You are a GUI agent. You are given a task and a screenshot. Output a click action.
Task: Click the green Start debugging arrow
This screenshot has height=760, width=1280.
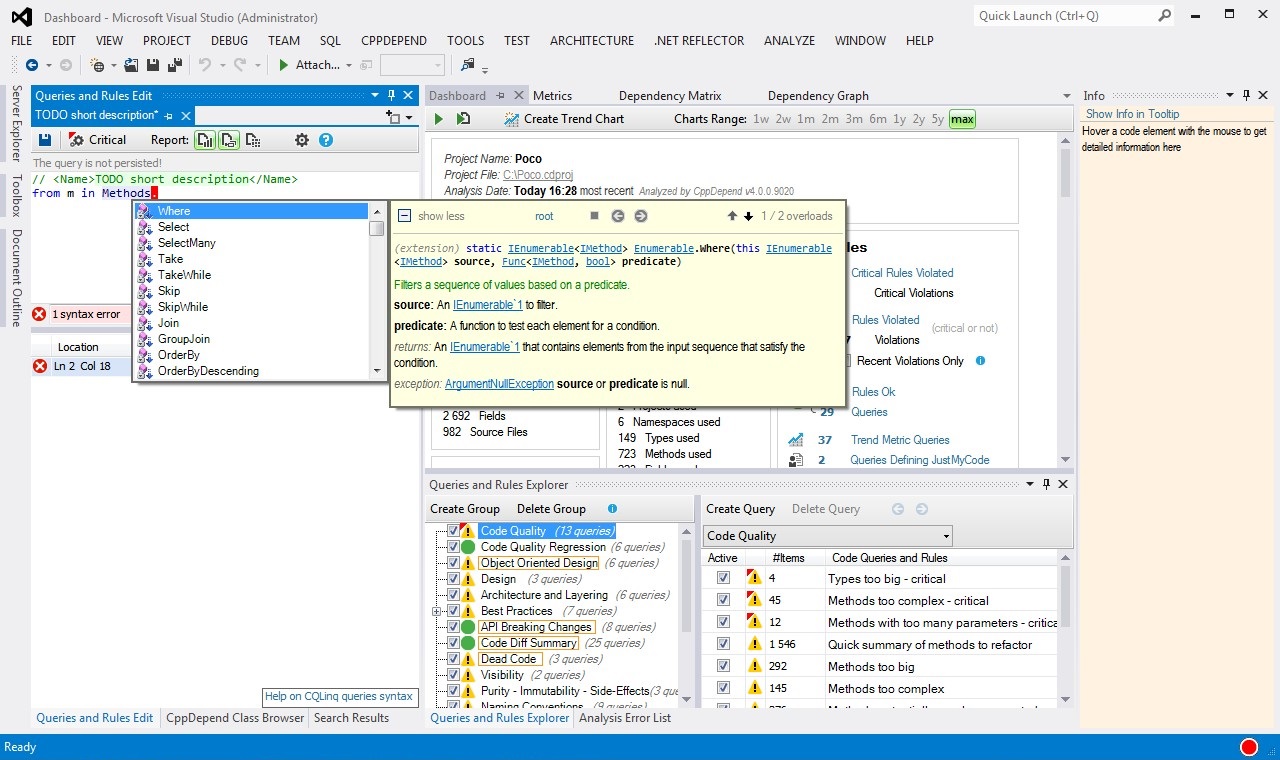(x=284, y=65)
